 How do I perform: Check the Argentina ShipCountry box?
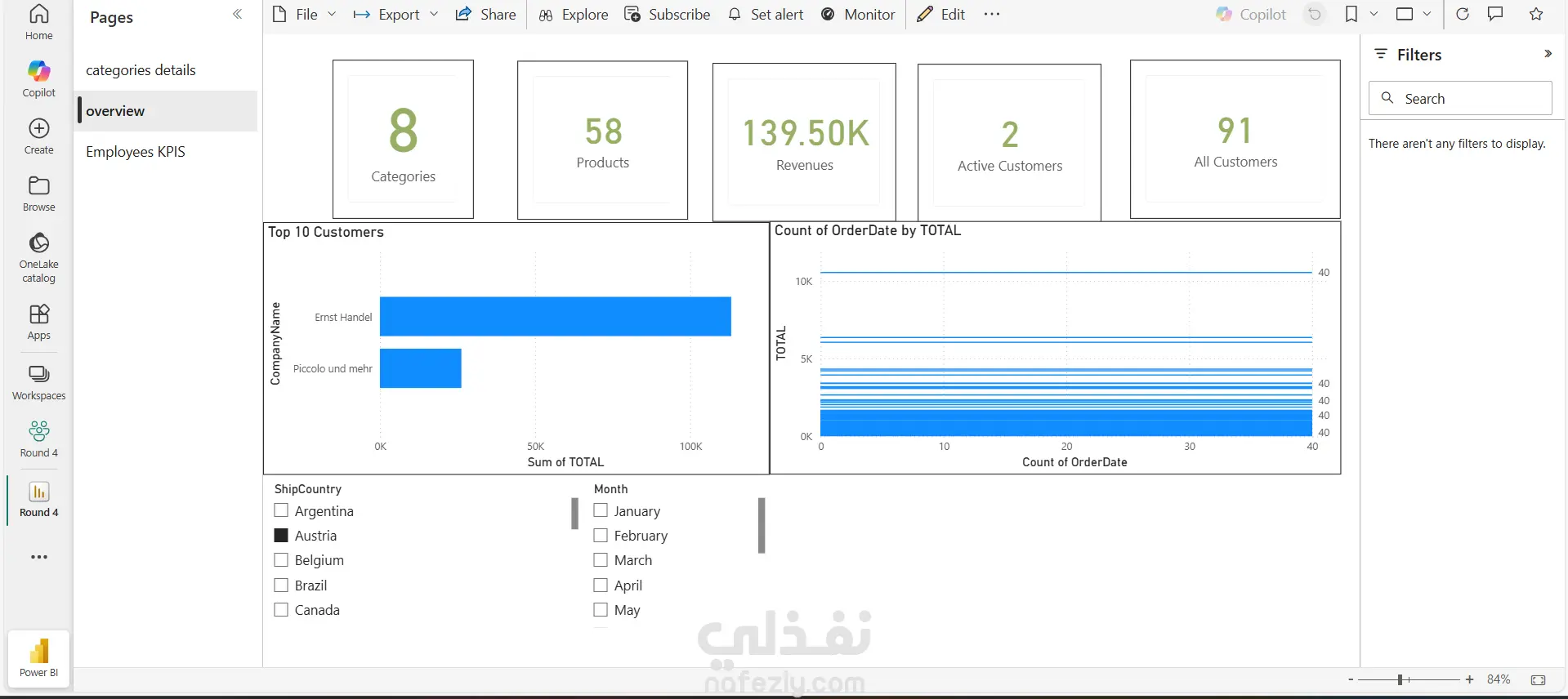point(281,510)
